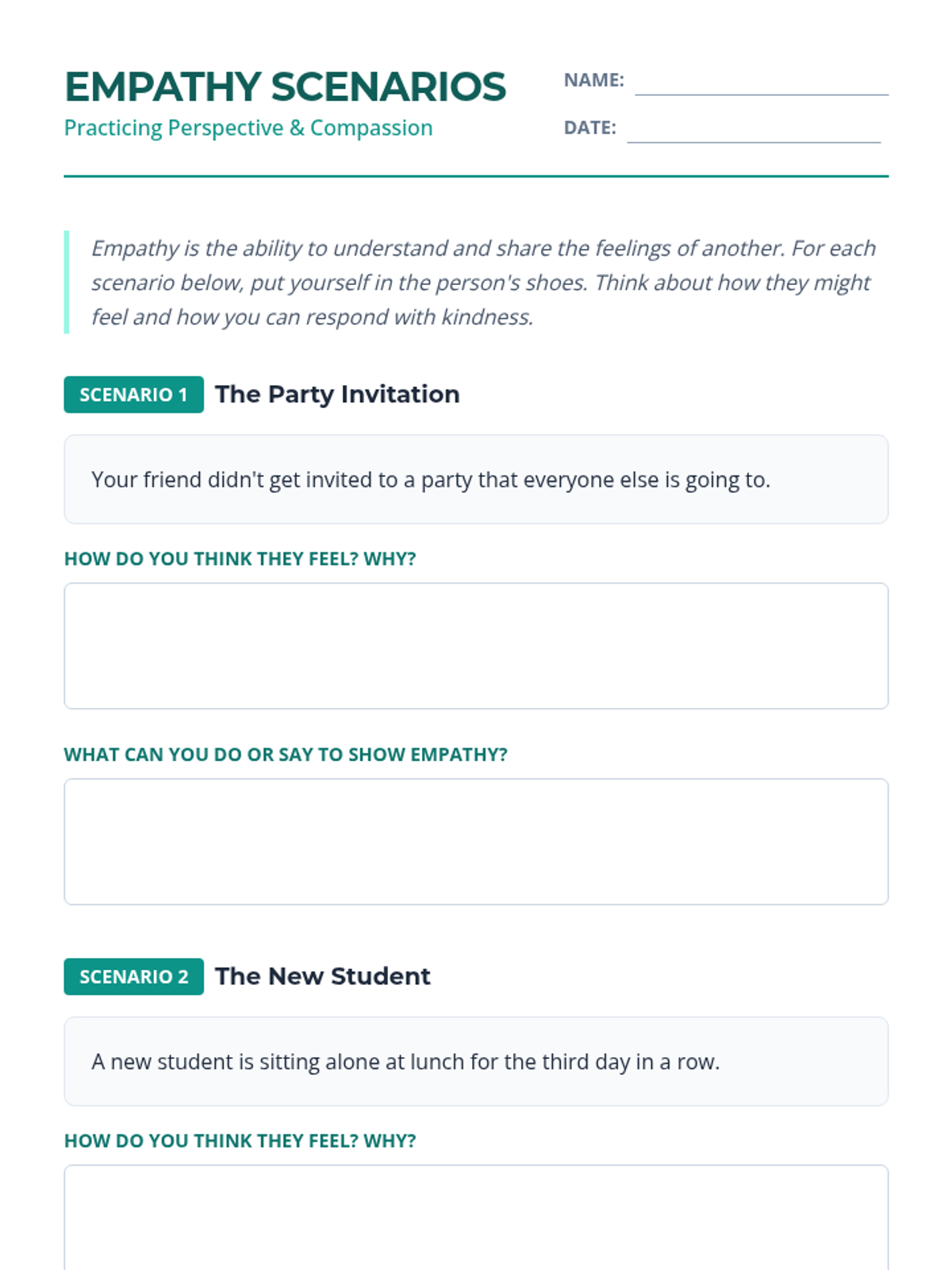Click Scenario 1's 'How do you think they feel?' label
The image size is (952, 1270).
point(240,559)
